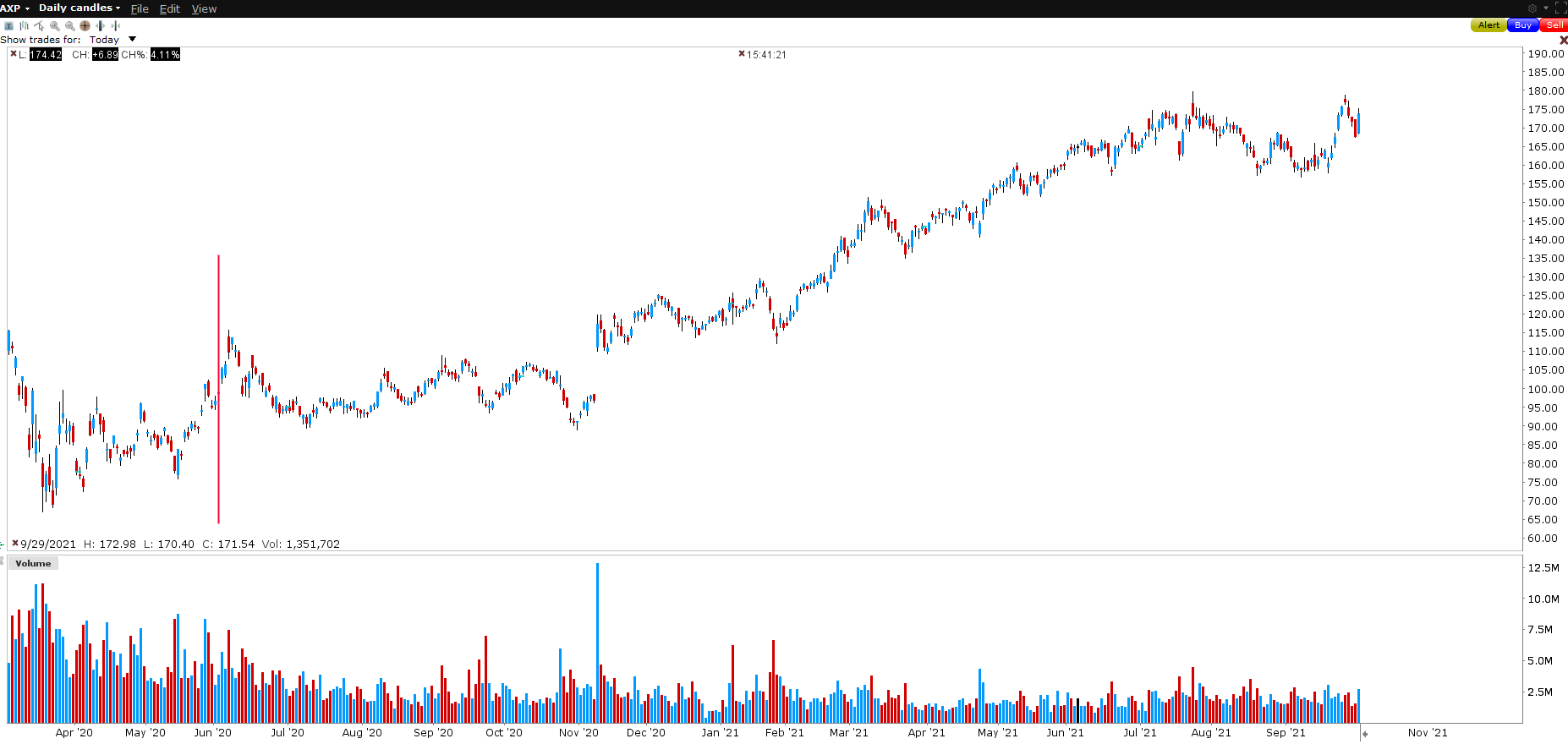Open the chart bar type tool
1568x744 pixels.
24,25
